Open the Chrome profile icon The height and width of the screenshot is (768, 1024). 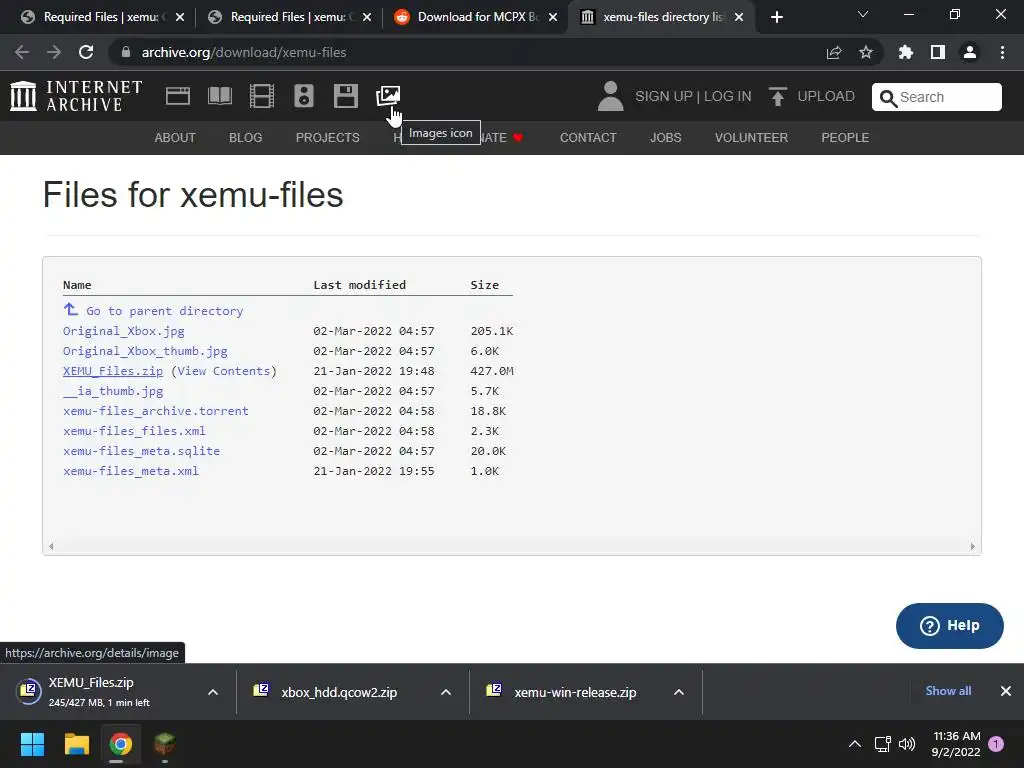tap(970, 52)
